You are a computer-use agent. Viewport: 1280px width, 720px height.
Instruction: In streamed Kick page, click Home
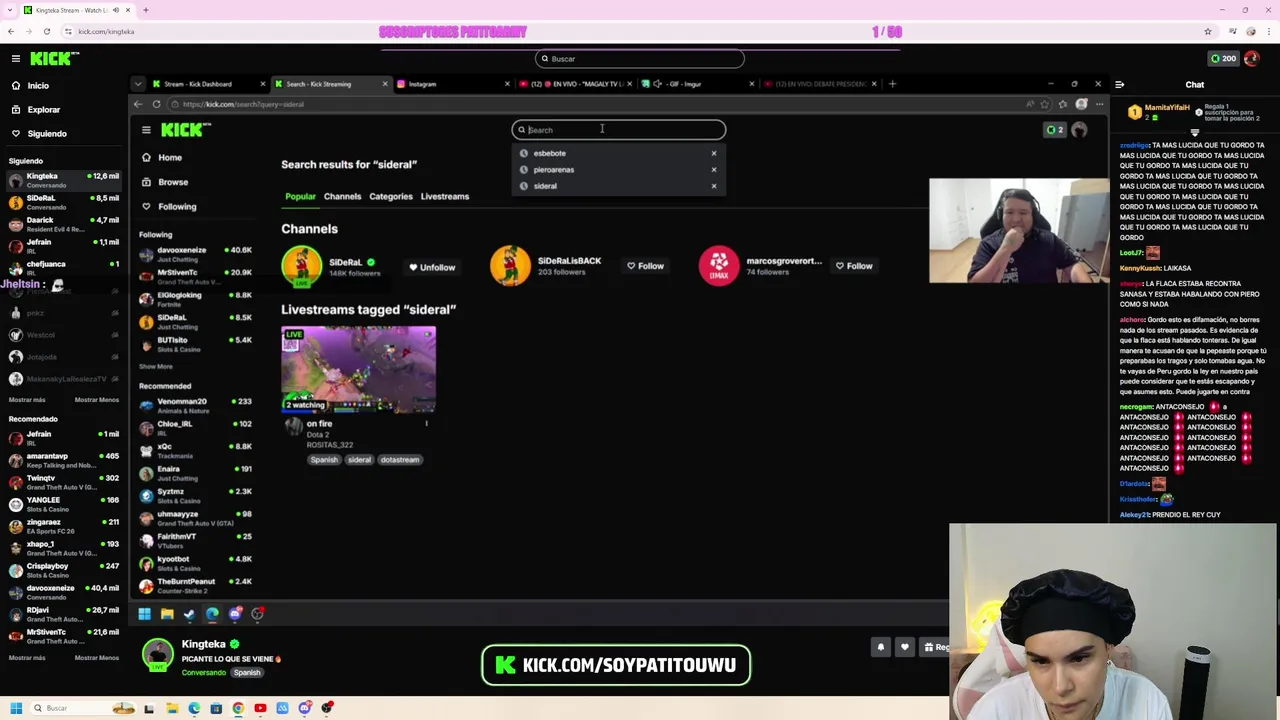point(169,158)
